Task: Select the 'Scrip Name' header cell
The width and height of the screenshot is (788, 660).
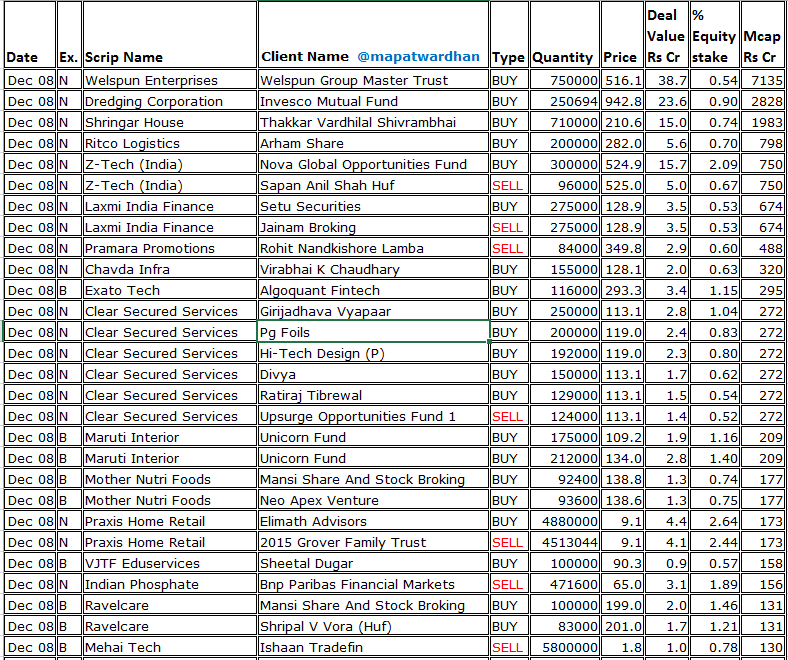Action: click(x=170, y=34)
